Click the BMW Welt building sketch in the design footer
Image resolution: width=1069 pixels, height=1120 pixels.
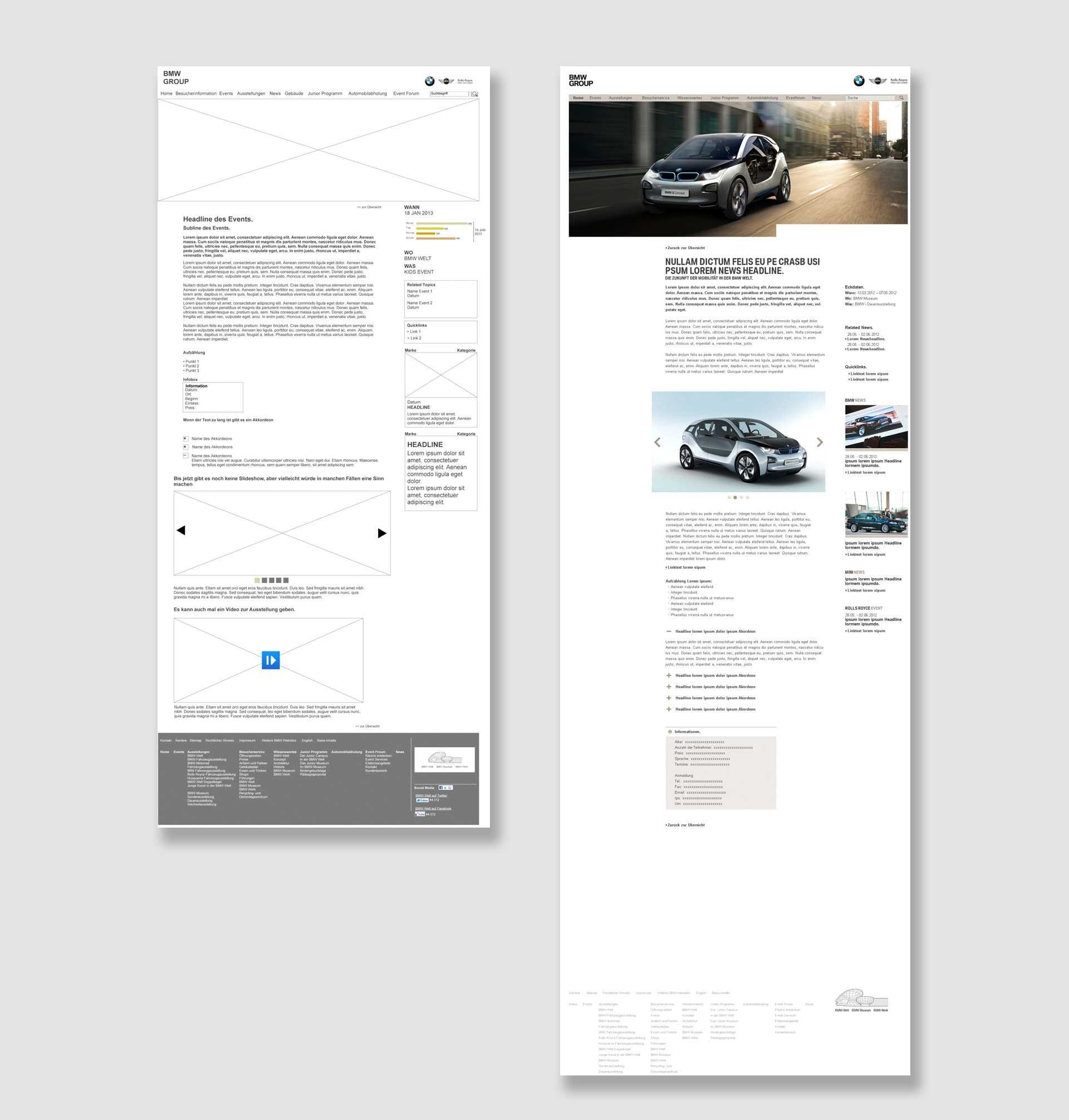pos(860,999)
